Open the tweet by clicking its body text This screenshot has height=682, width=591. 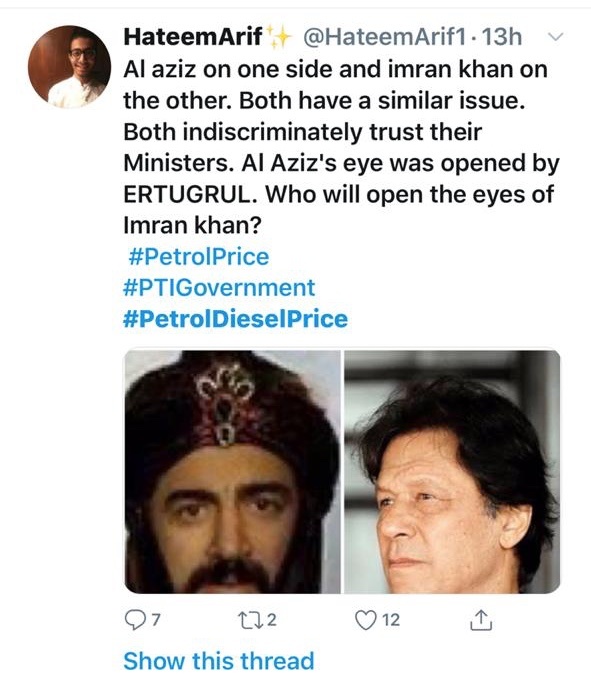coord(341,147)
